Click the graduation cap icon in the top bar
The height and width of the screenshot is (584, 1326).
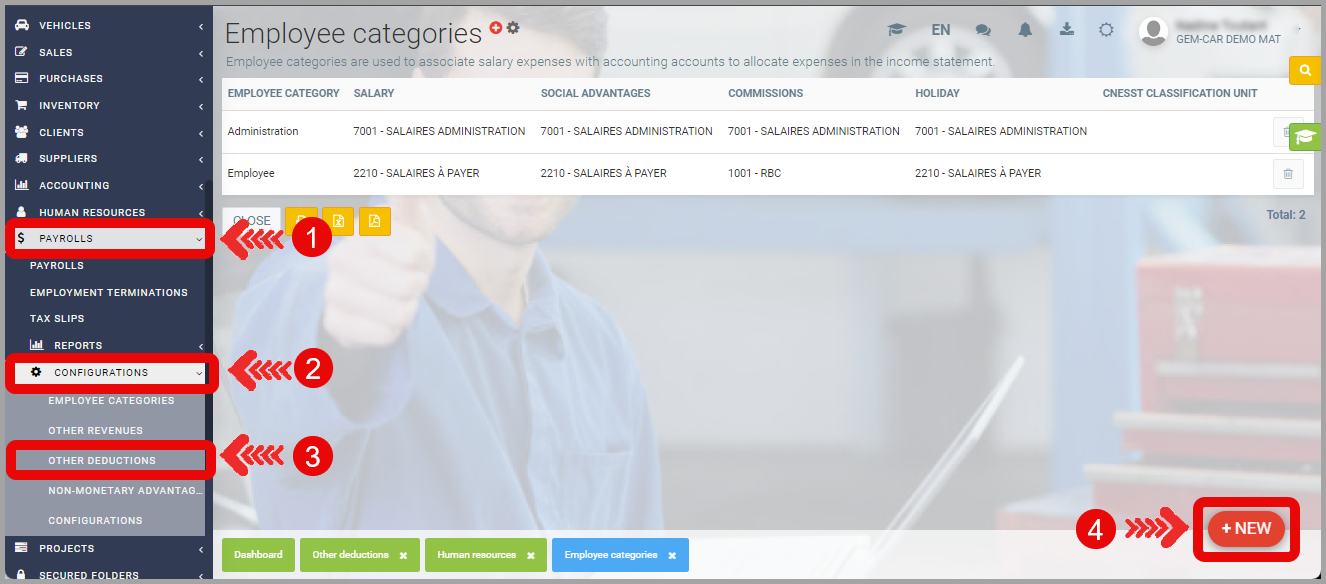[x=896, y=30]
